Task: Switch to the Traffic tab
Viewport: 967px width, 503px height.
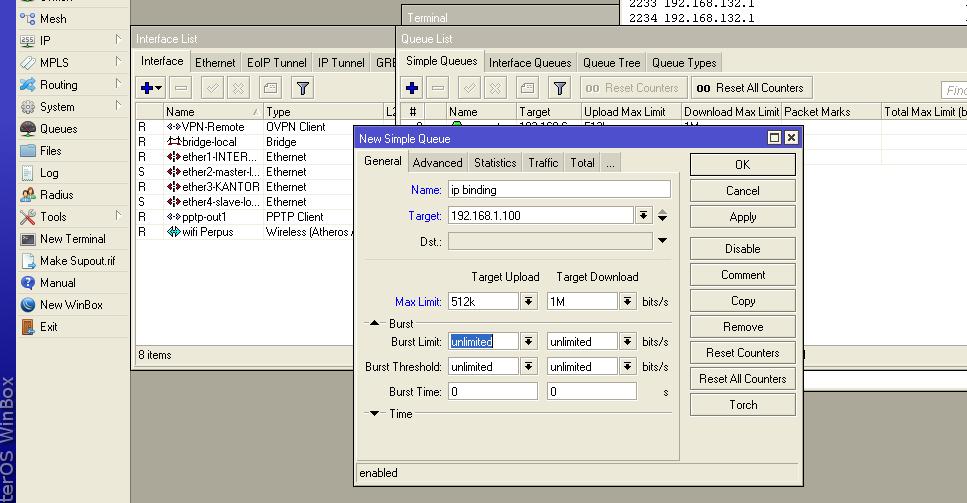Action: (x=543, y=163)
